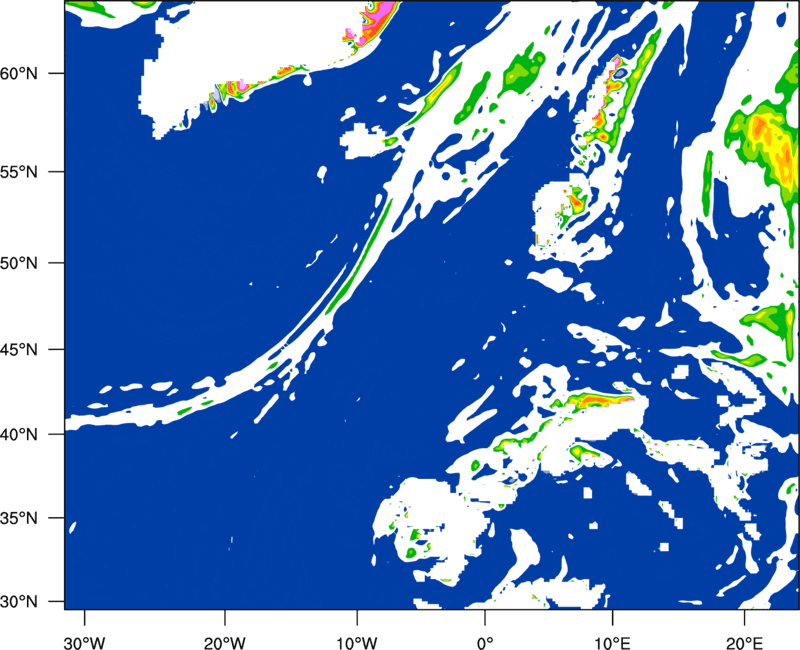
Task: Click the 40°N latitude label
Action: (x=19, y=435)
